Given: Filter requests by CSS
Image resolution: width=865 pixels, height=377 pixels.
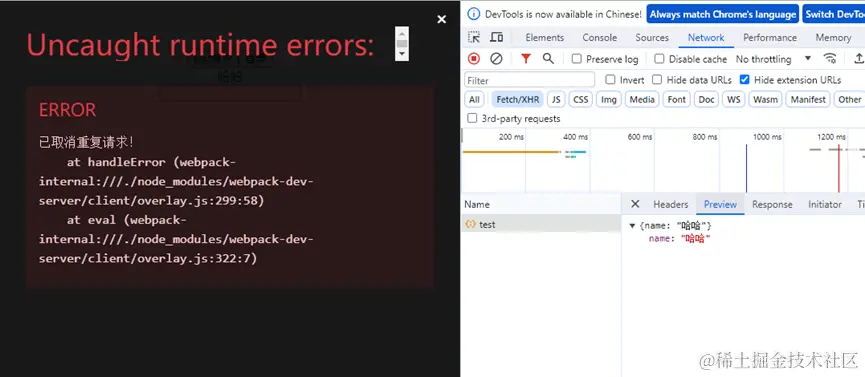Looking at the screenshot, I should [581, 99].
